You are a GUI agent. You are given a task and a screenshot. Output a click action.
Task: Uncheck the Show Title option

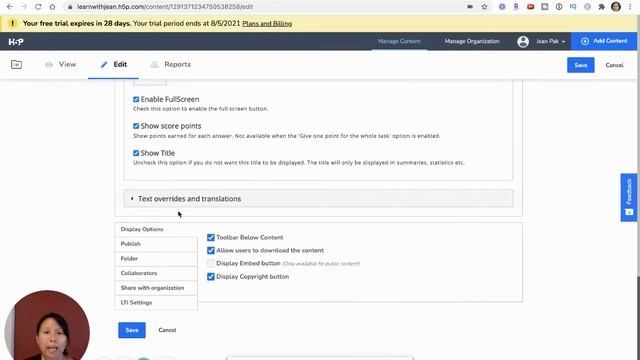136,153
